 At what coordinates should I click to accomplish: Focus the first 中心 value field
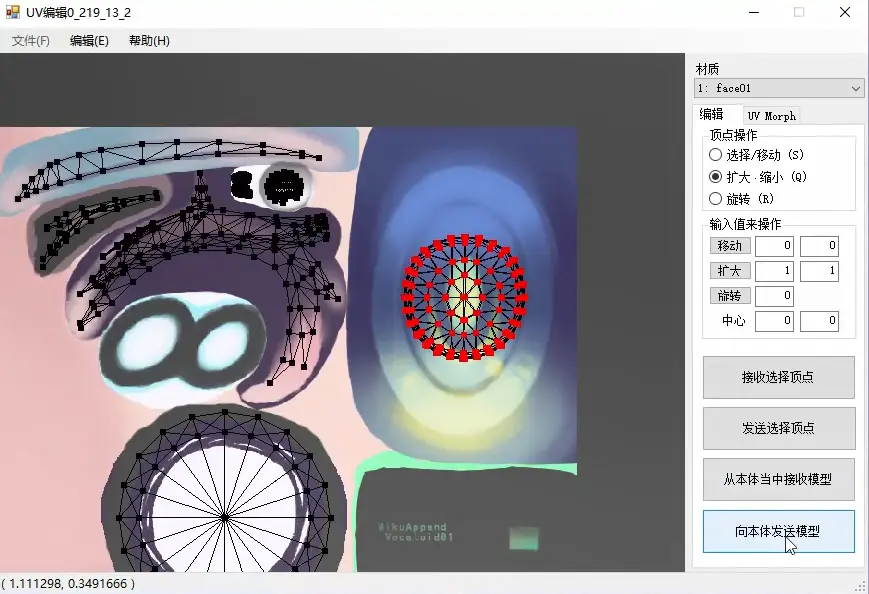(x=774, y=320)
